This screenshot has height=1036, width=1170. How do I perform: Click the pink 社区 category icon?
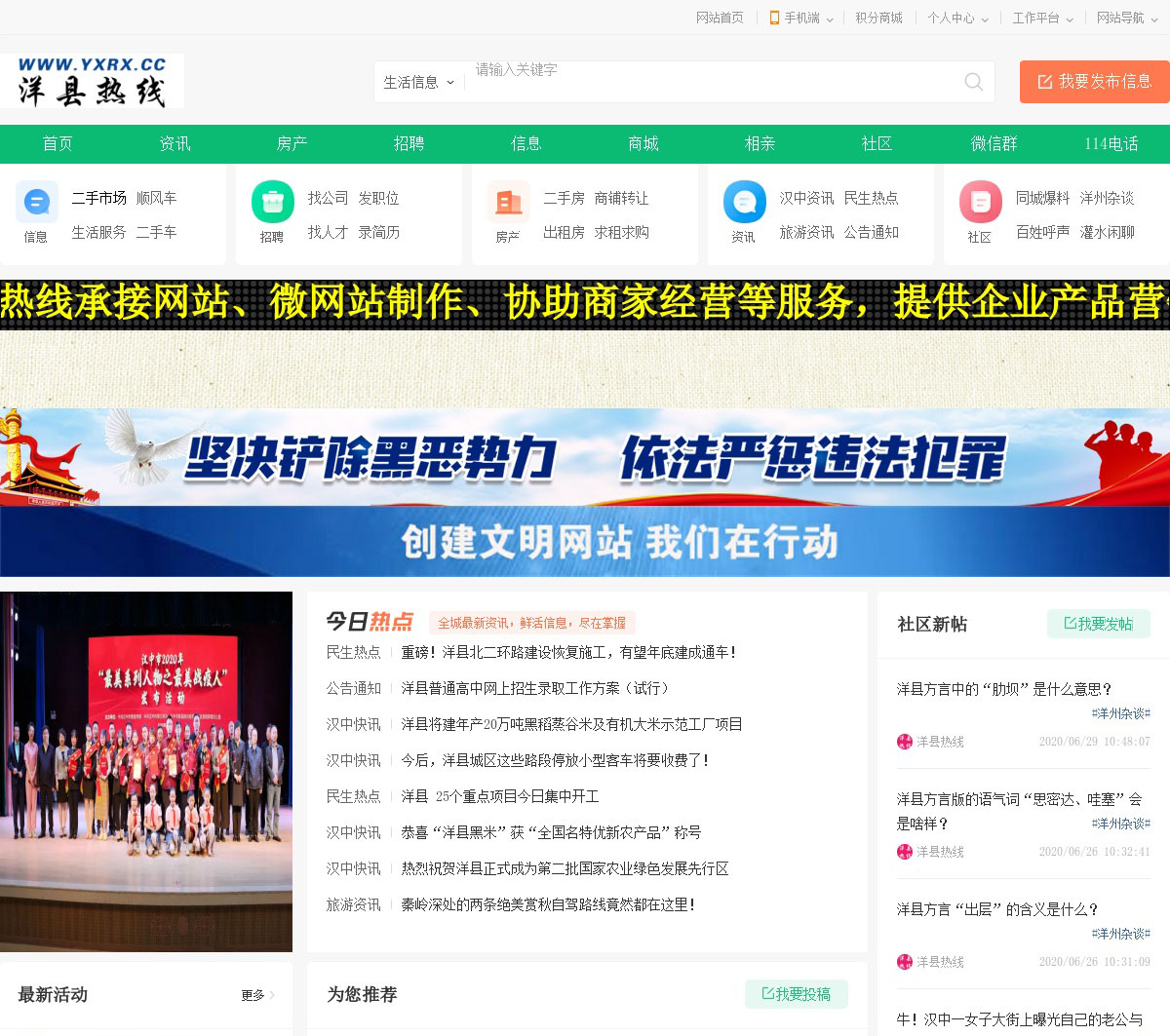tap(981, 202)
